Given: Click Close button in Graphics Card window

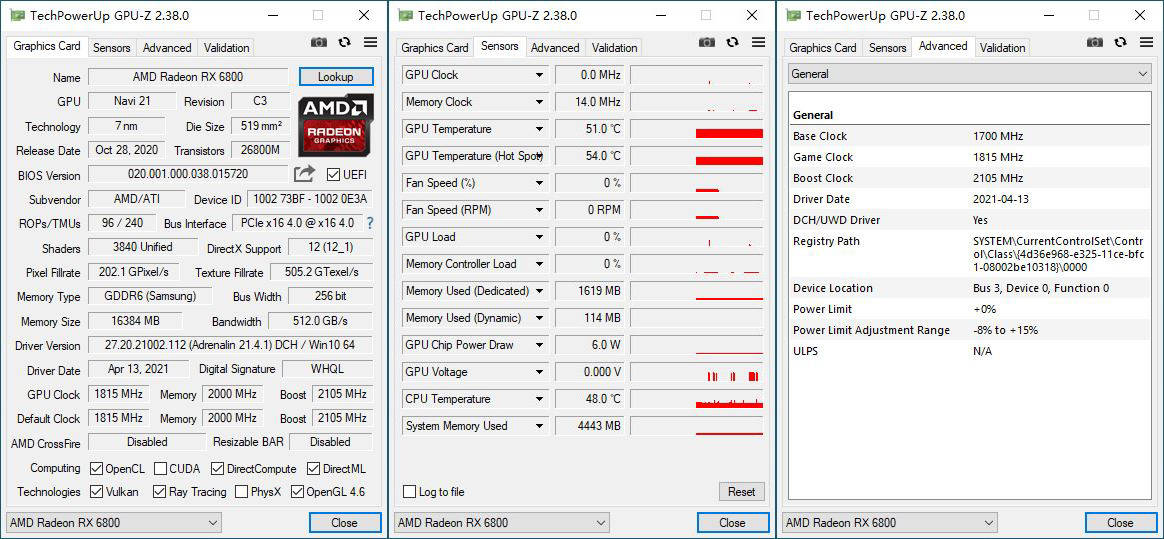Looking at the screenshot, I should [x=345, y=523].
